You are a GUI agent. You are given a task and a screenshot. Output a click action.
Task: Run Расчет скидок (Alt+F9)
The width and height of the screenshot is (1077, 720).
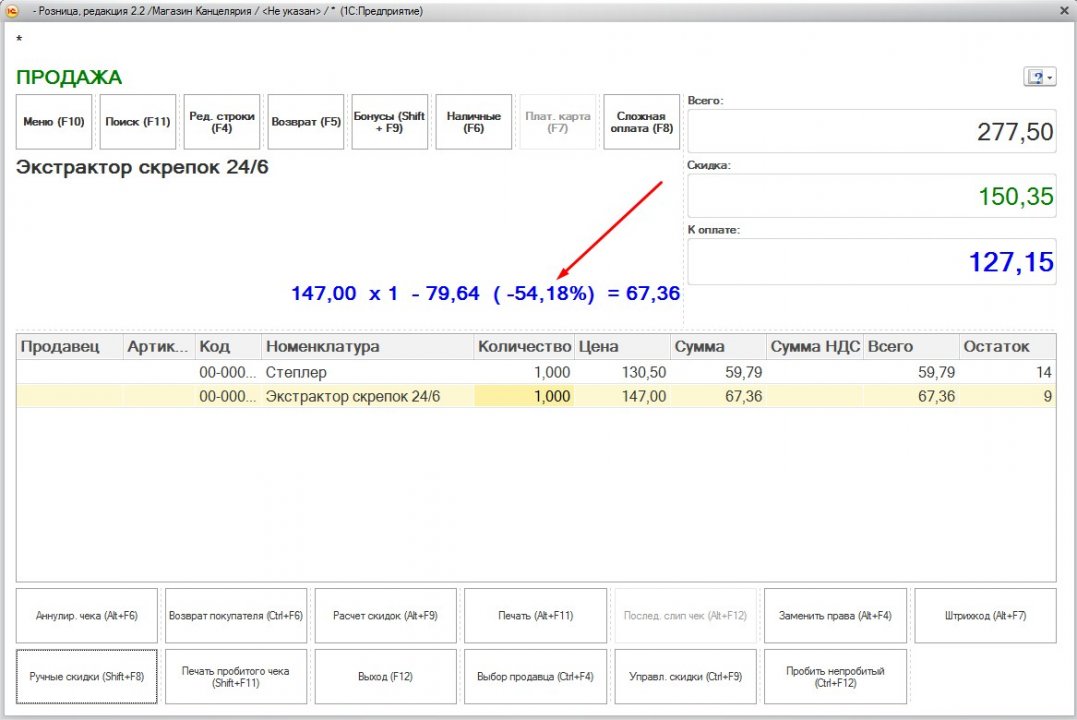385,616
